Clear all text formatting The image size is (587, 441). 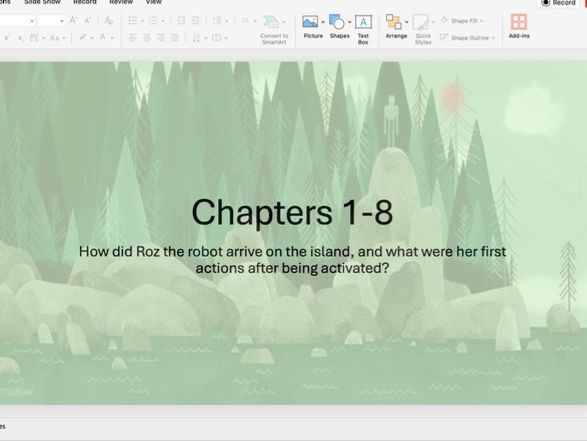point(109,21)
